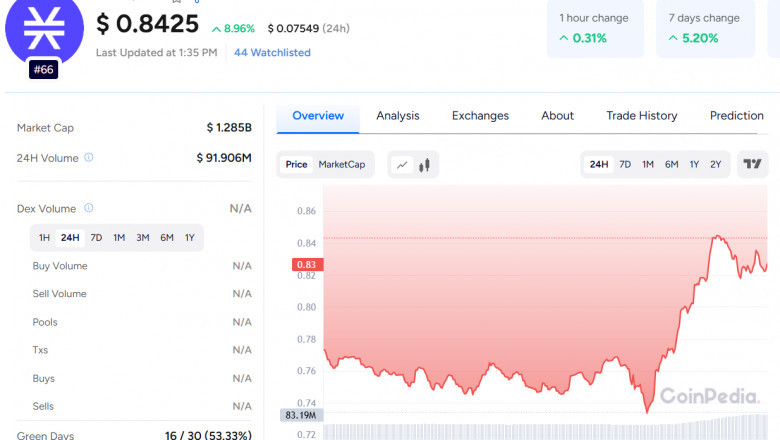Click the Txs row label

click(x=40, y=350)
